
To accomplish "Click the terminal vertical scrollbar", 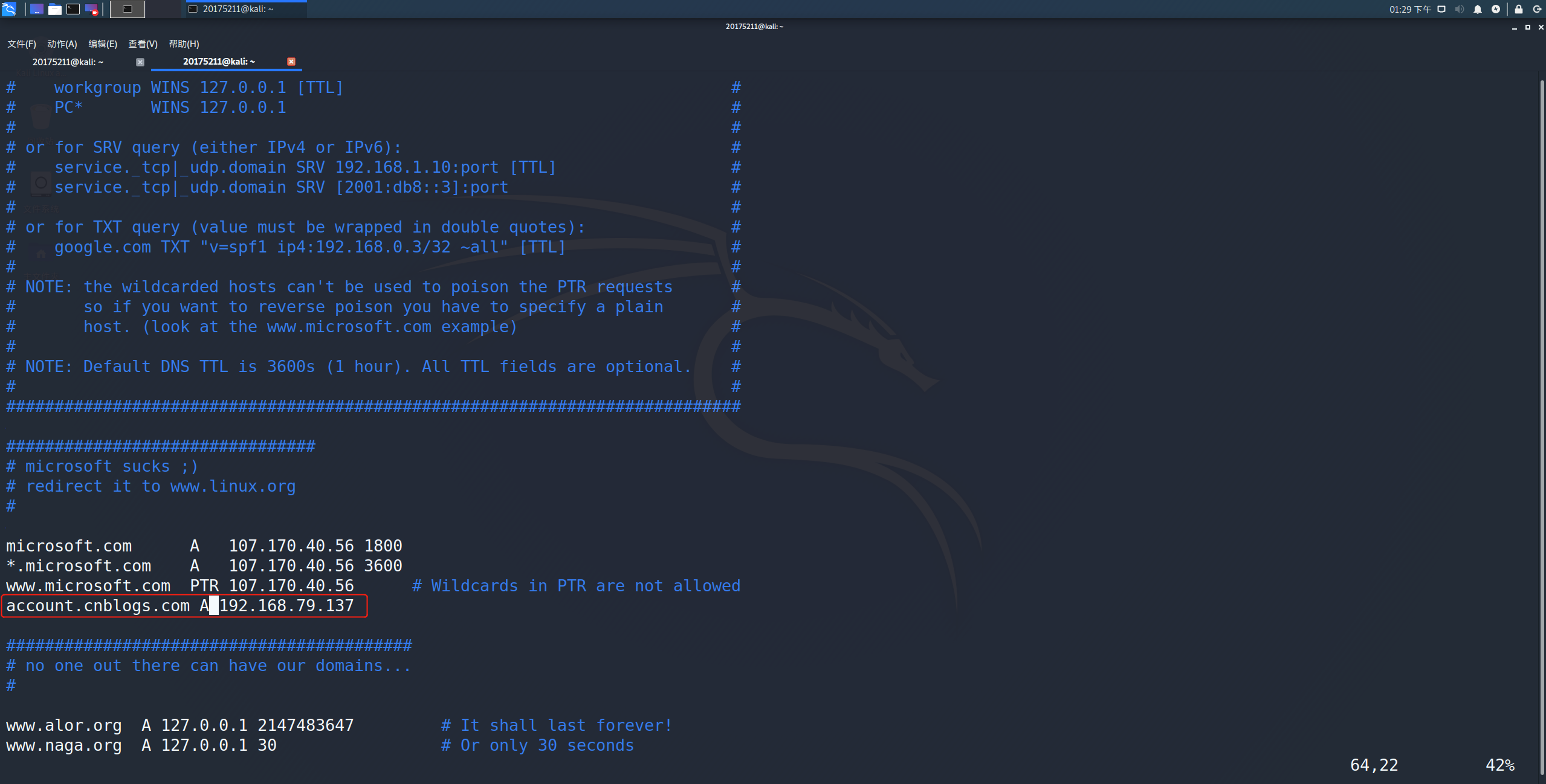I will 1541,423.
